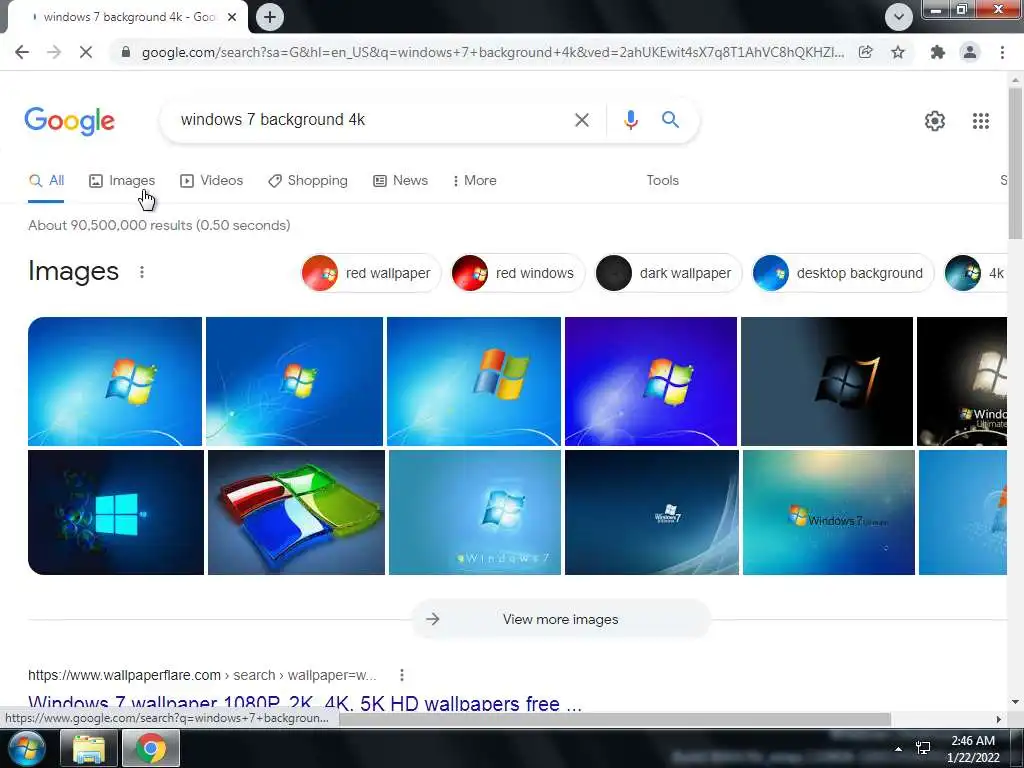Viewport: 1024px width, 768px height.
Task: Open the clock showing 2:46 AM
Action: click(x=973, y=749)
